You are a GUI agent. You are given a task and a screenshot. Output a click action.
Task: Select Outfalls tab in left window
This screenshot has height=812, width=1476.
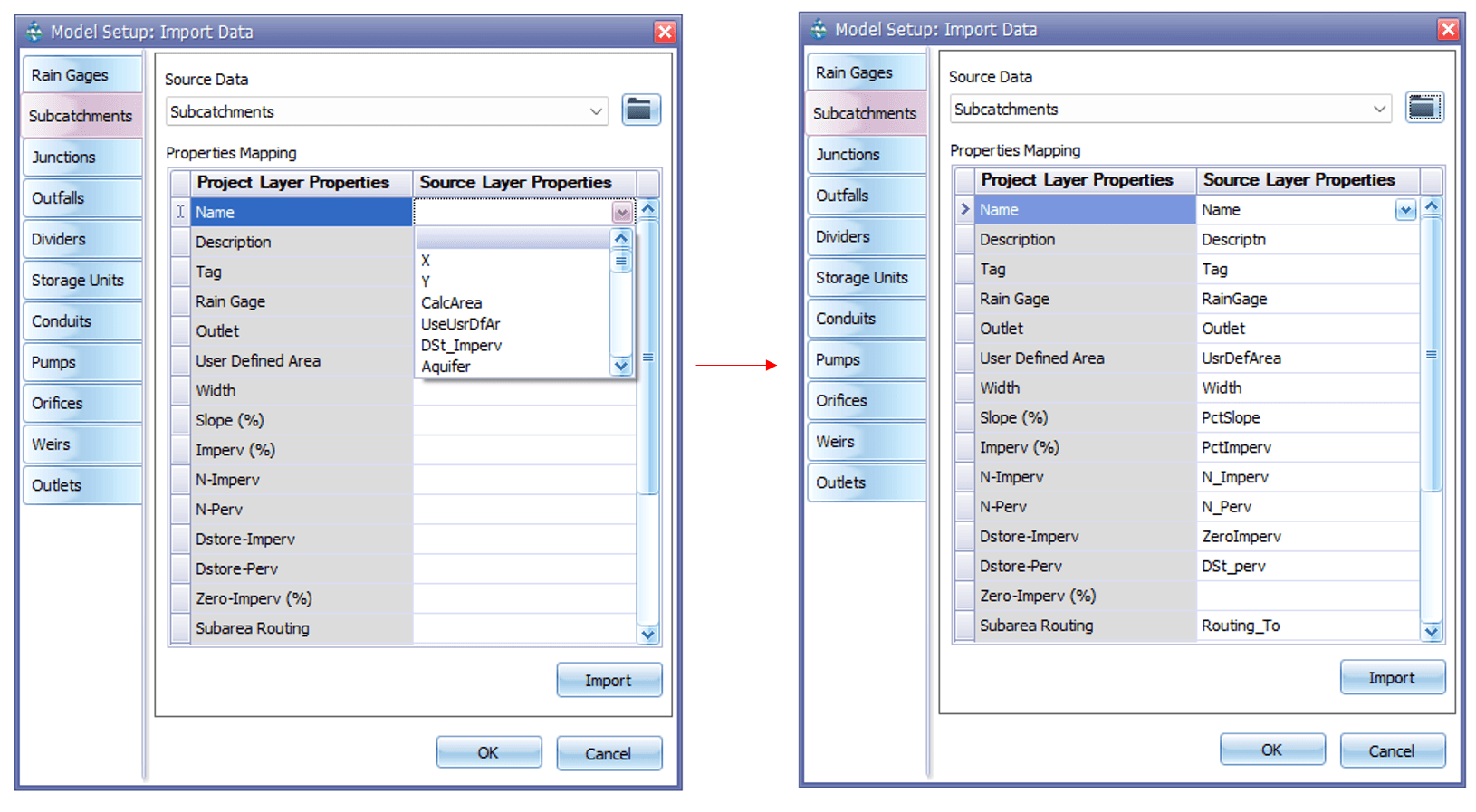(x=82, y=197)
